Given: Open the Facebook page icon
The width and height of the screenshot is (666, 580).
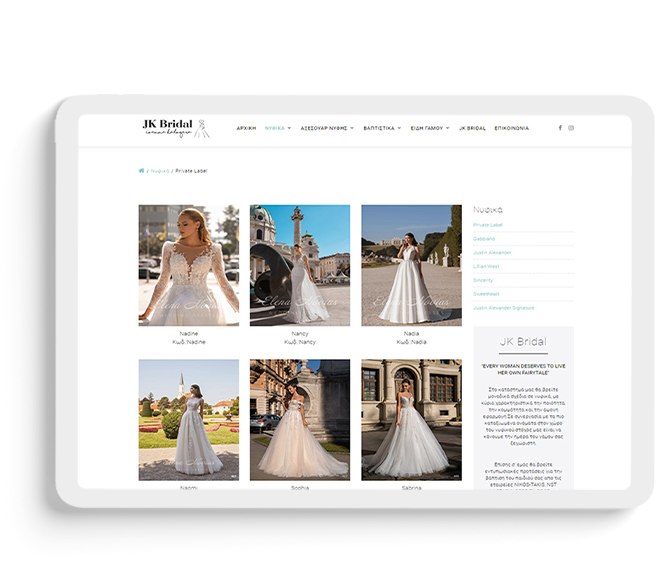Looking at the screenshot, I should (560, 128).
